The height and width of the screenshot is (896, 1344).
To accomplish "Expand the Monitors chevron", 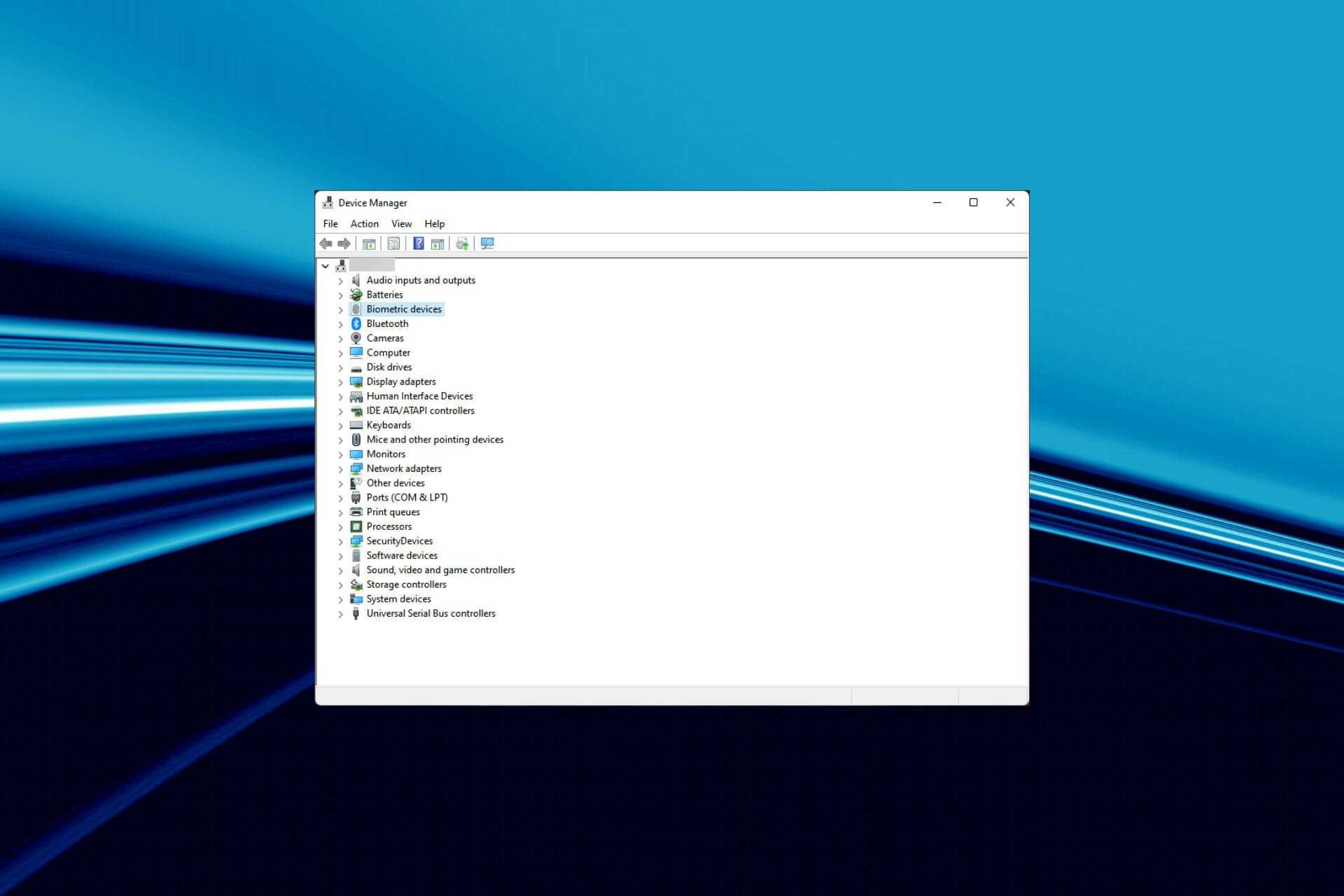I will [x=341, y=454].
